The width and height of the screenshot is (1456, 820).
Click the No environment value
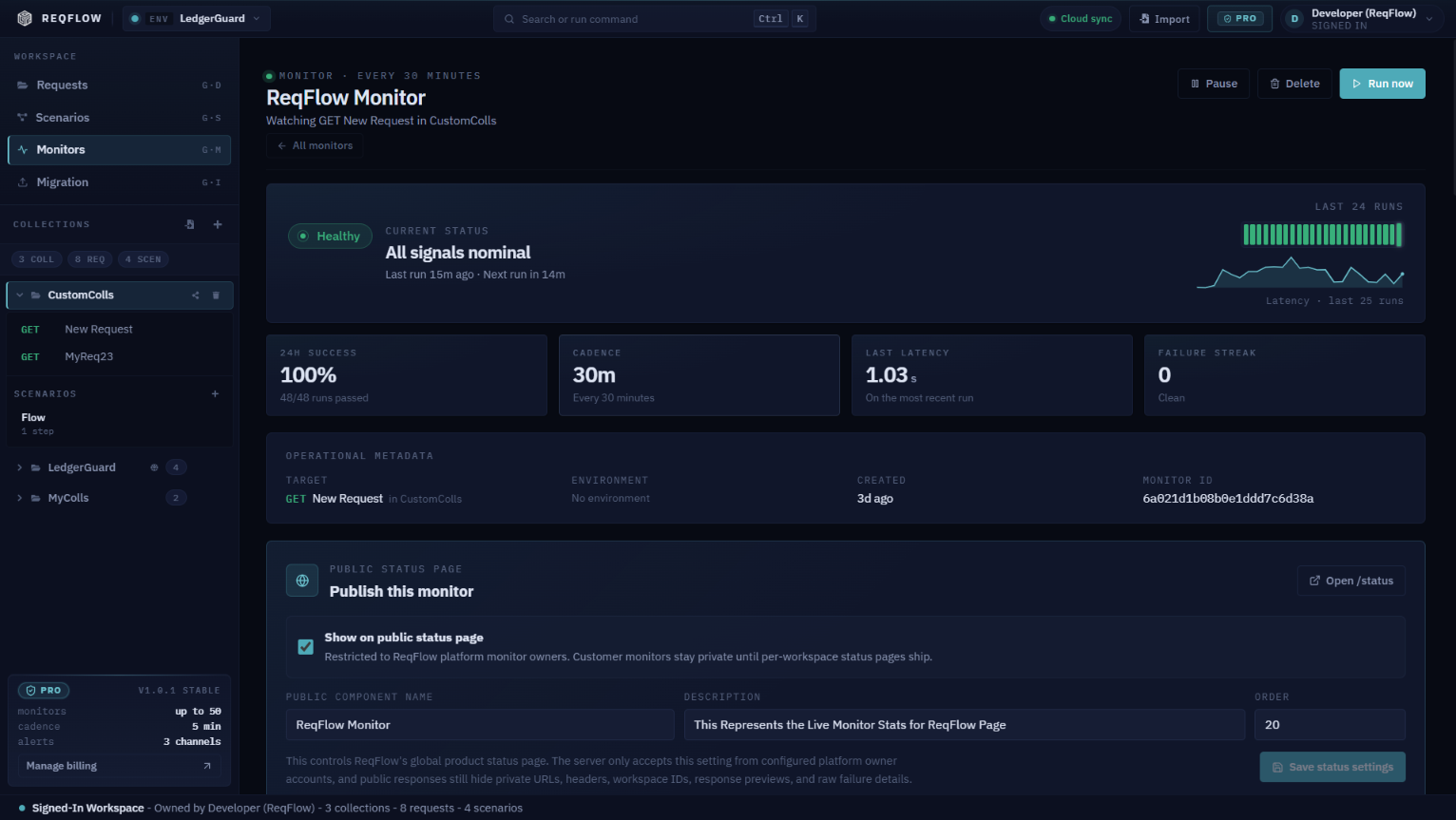point(611,499)
